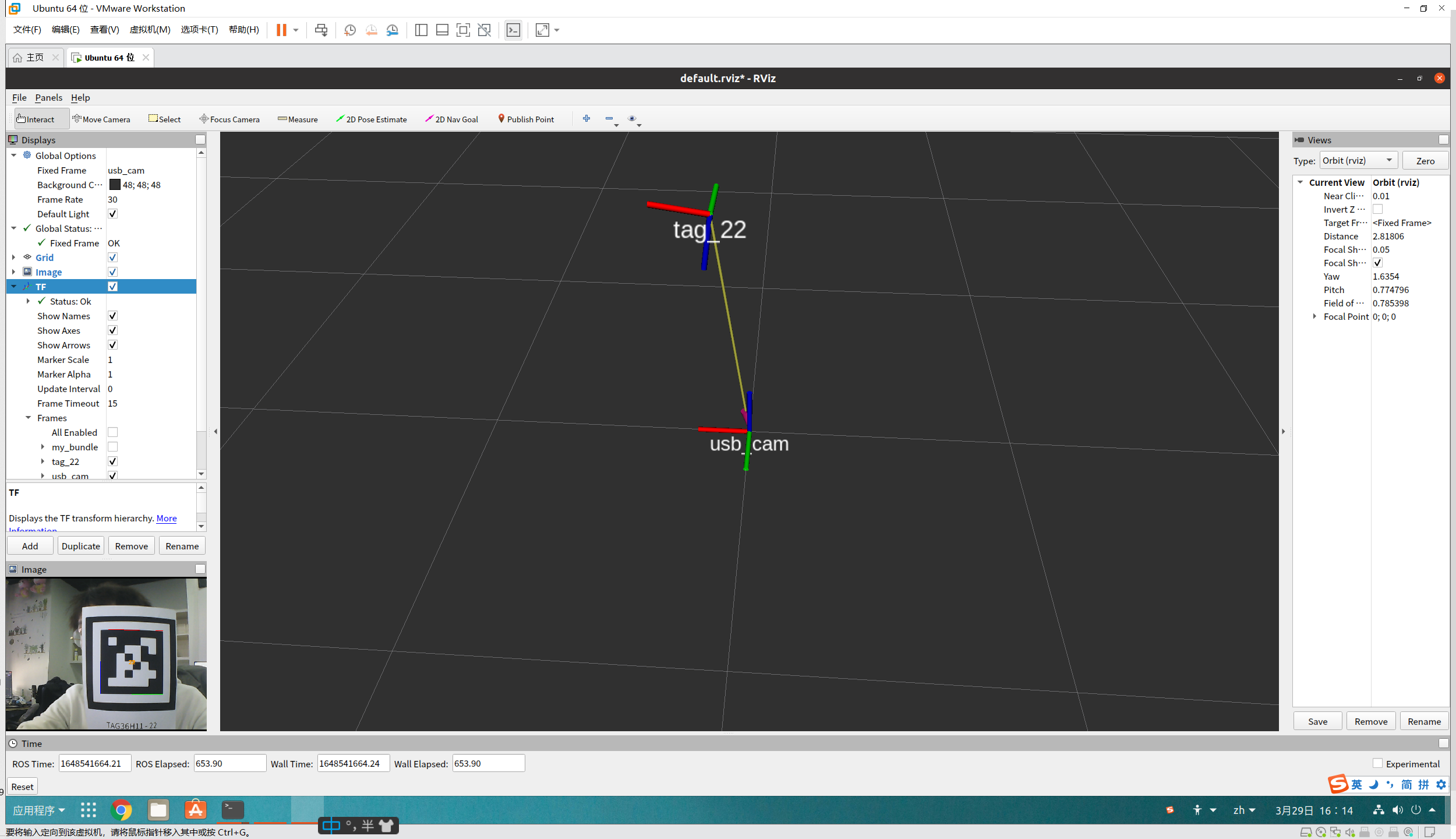Expand the Focal Point property
The width and height of the screenshot is (1456, 839).
1314,316
